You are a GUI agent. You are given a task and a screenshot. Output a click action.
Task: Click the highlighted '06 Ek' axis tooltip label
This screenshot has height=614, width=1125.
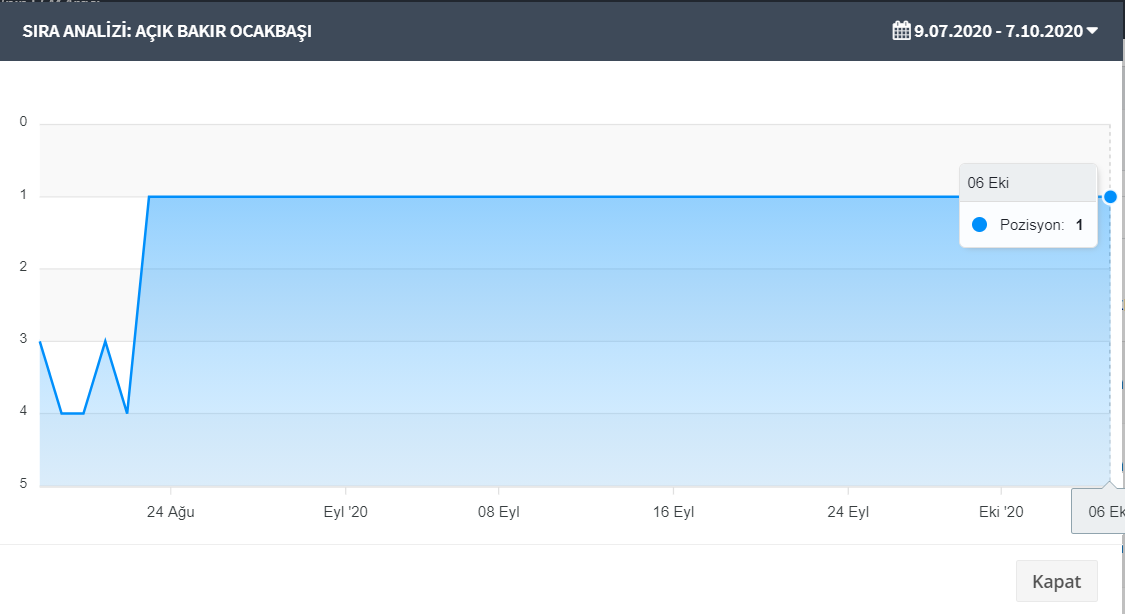click(x=1098, y=511)
